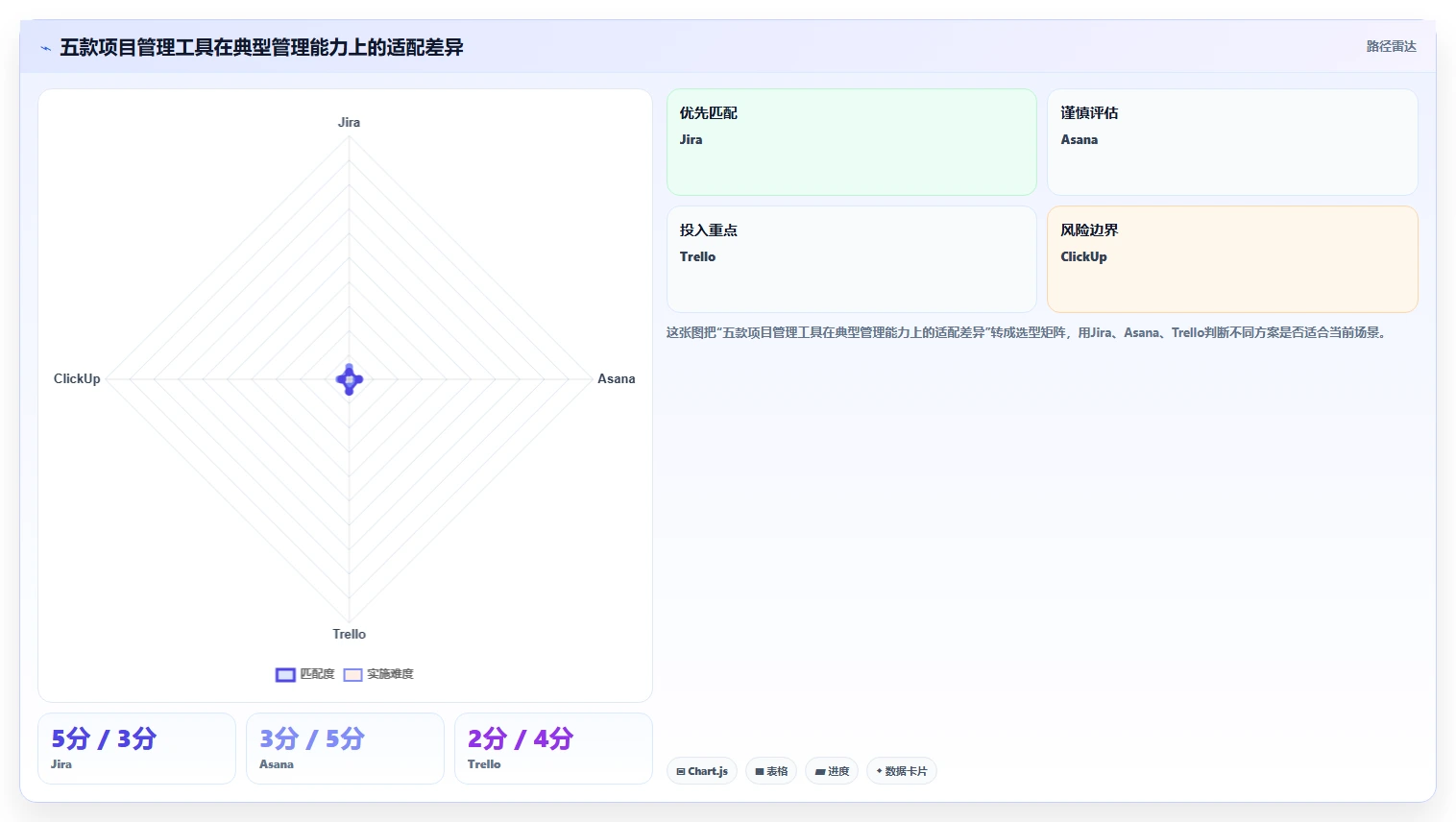Click the 进度 tag chip
Screen dimensions: 1456x822
832,771
